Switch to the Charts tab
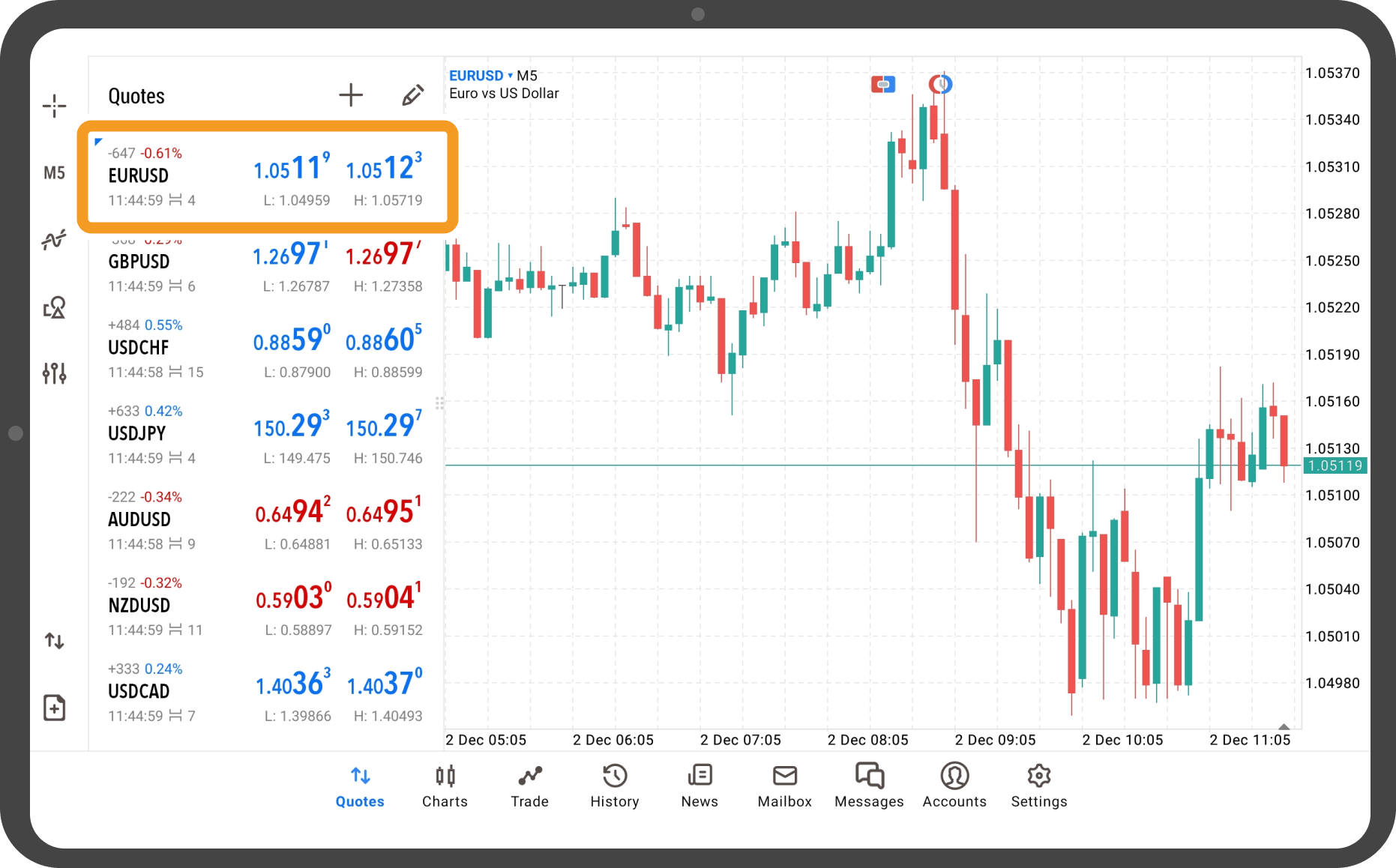1396x868 pixels. pos(445,786)
